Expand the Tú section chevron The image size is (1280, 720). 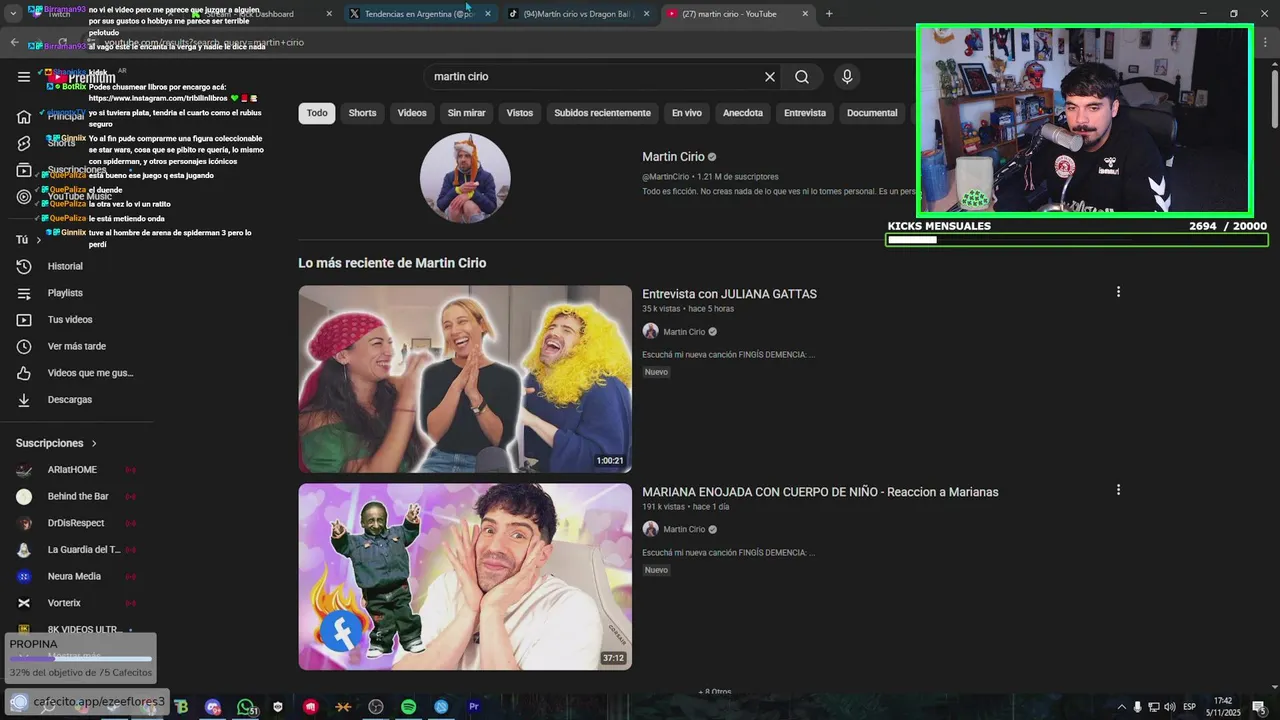click(x=39, y=240)
